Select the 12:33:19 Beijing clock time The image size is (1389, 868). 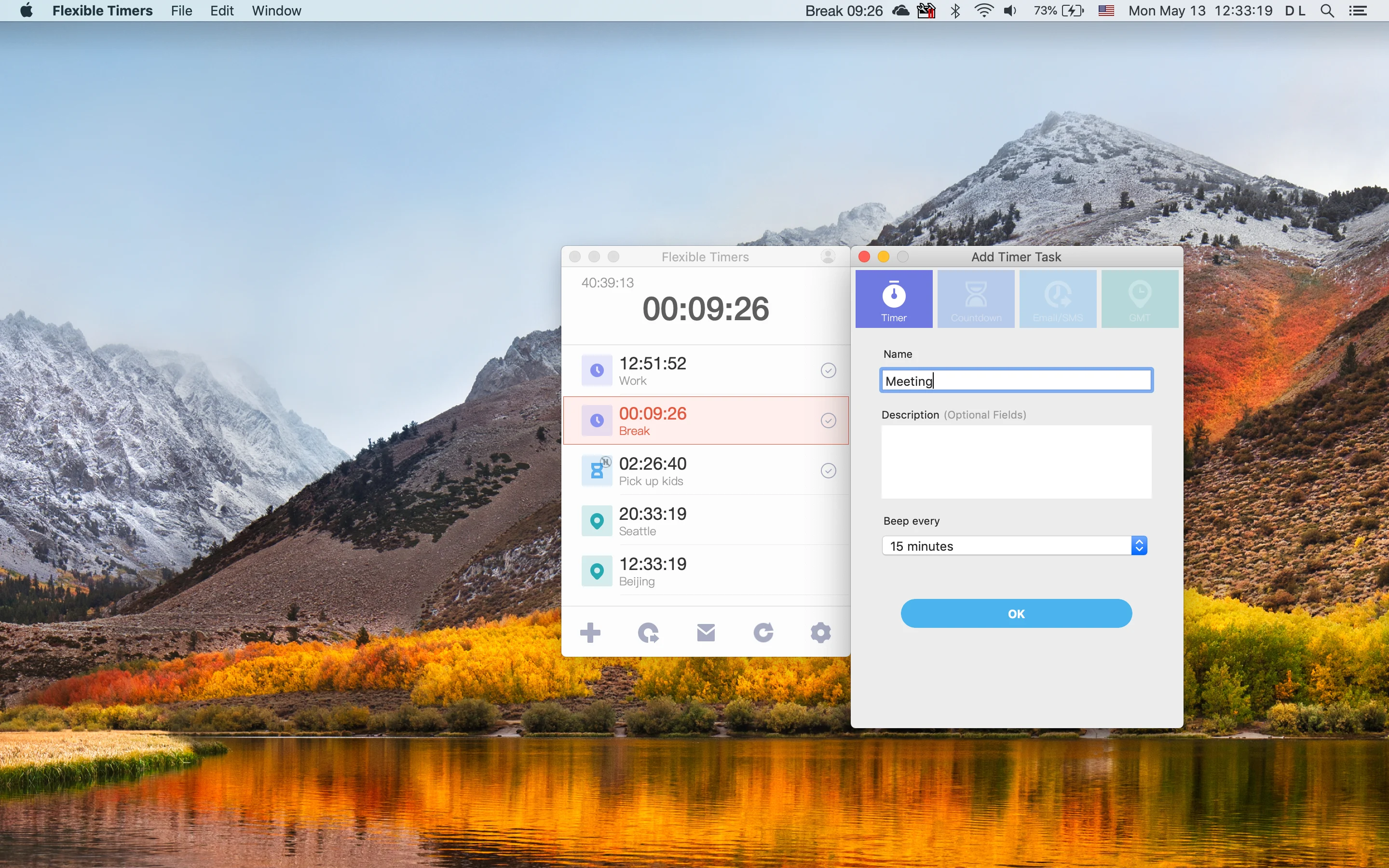tap(653, 564)
